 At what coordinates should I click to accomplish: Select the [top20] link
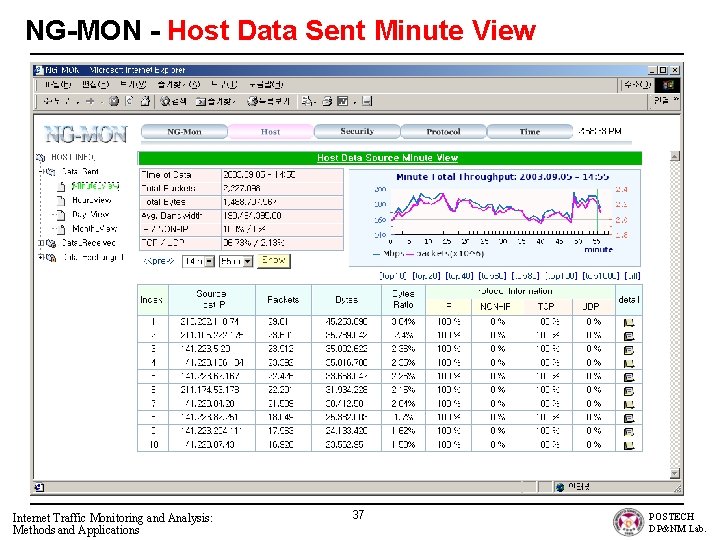pos(426,276)
